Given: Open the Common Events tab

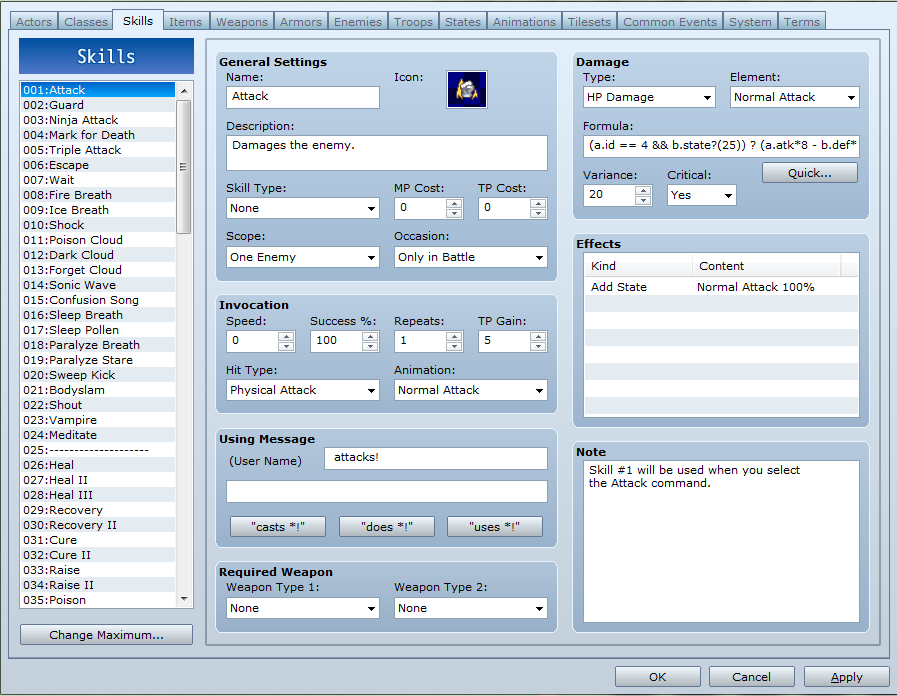Looking at the screenshot, I should 670,22.
